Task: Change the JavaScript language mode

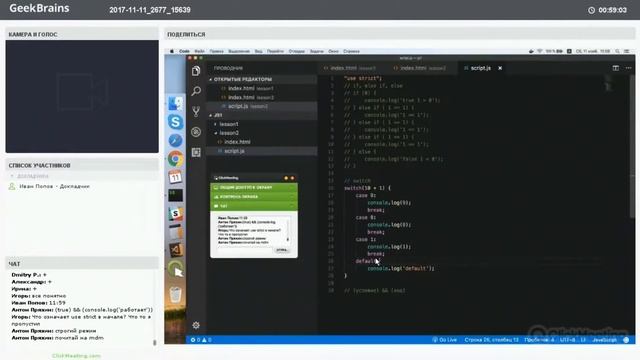Action: click(x=604, y=340)
